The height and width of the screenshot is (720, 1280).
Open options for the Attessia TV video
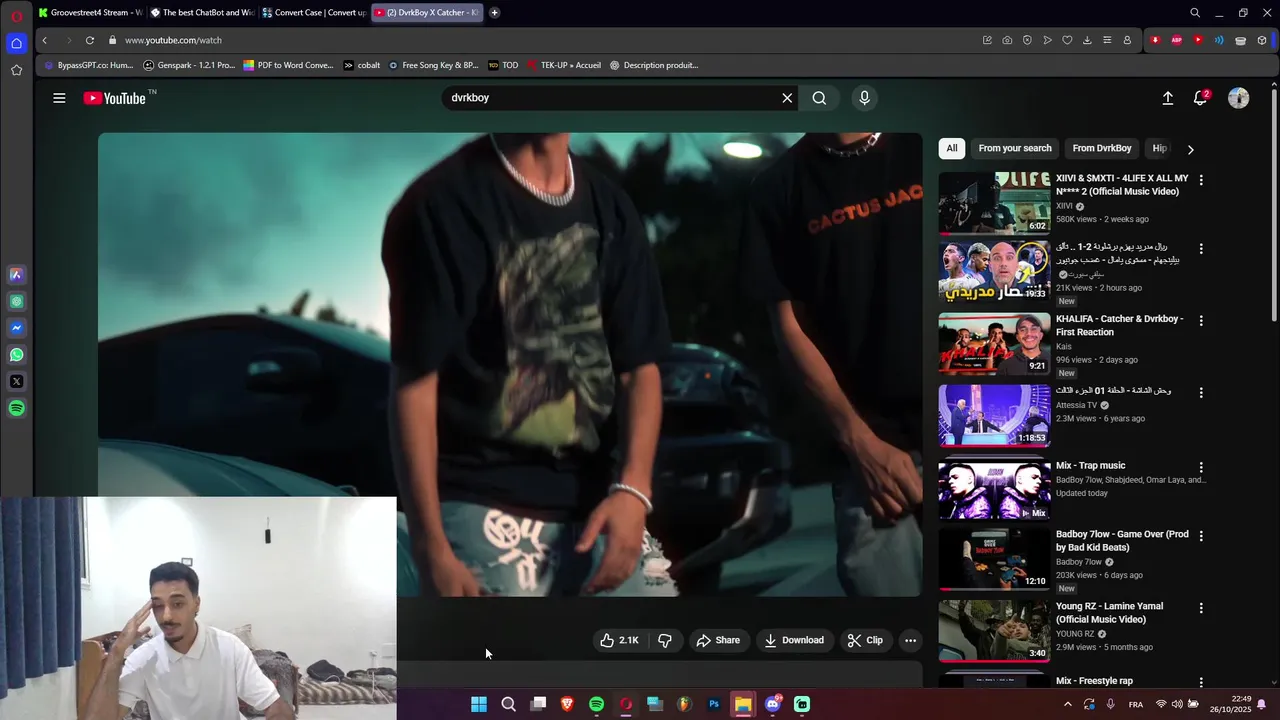click(1201, 393)
